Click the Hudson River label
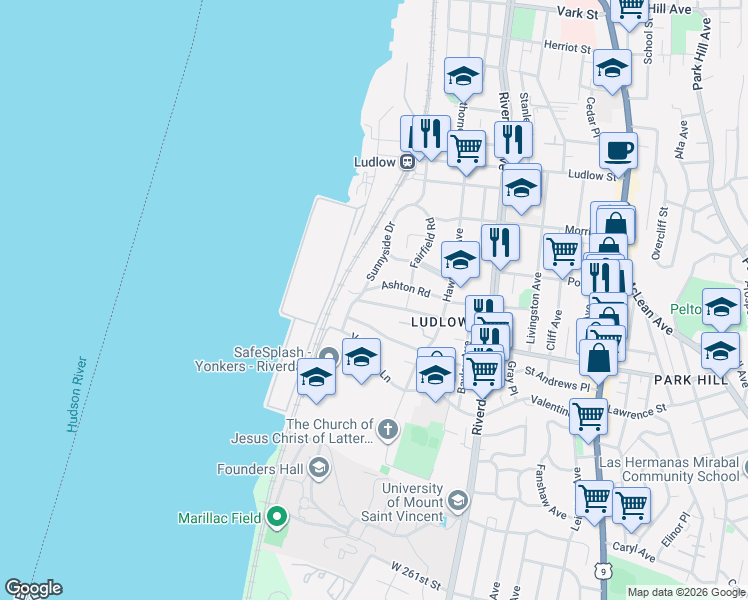748x600 pixels. tap(77, 394)
